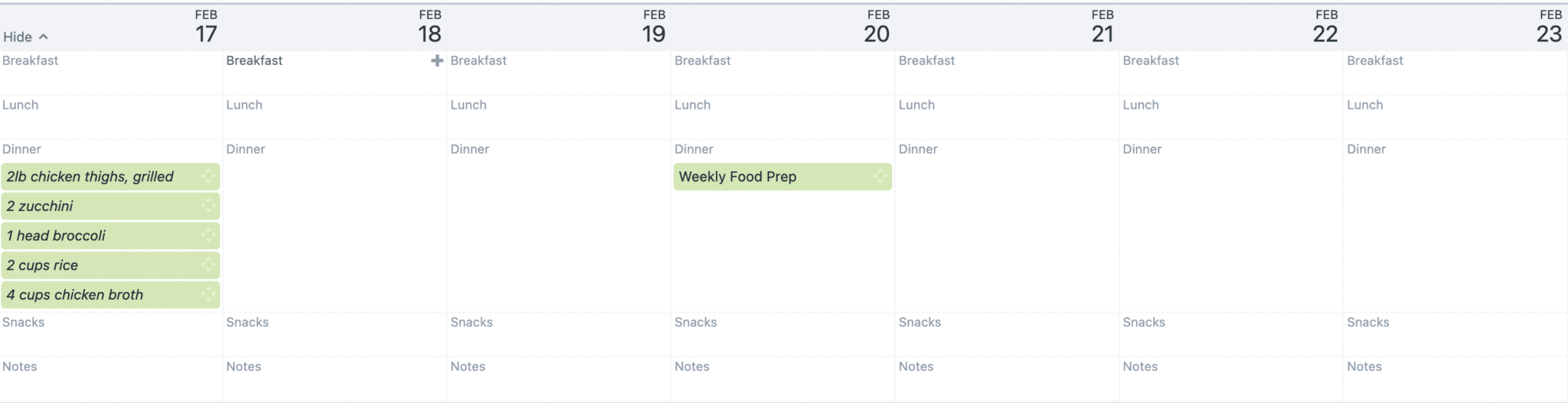Click move handle on 2 cups rice

click(x=208, y=265)
